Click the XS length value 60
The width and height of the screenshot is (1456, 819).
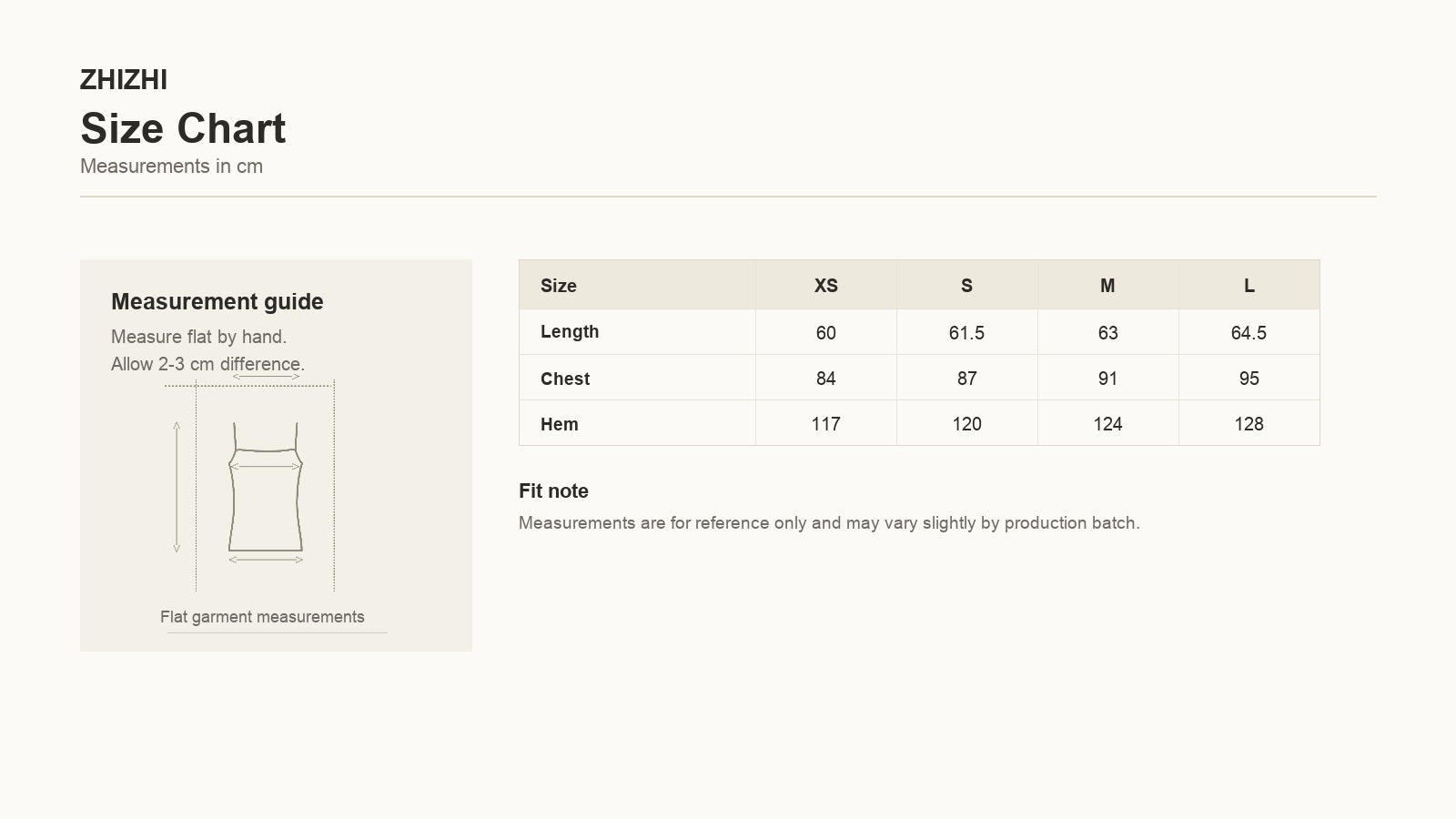[825, 333]
